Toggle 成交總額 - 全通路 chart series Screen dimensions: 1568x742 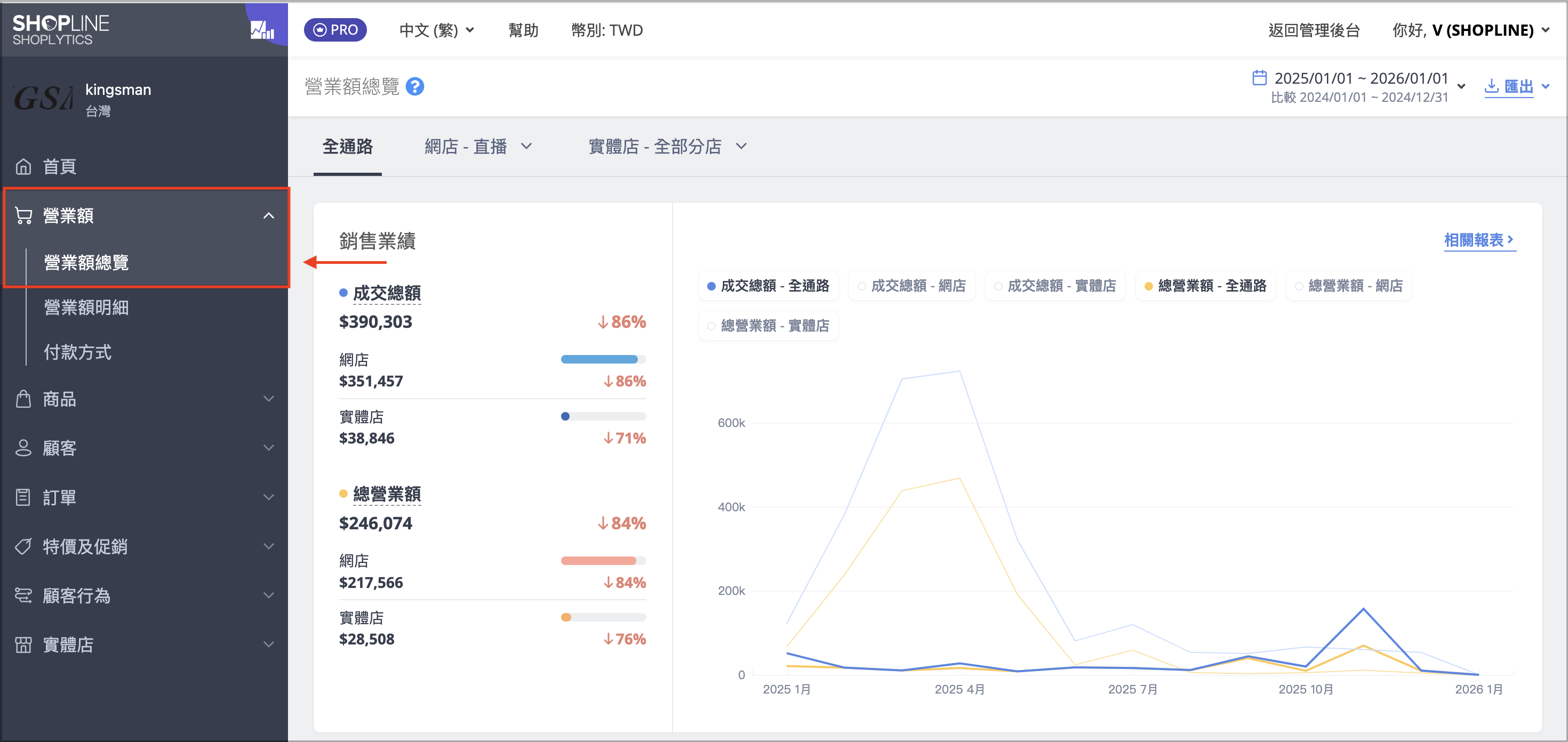pos(767,285)
